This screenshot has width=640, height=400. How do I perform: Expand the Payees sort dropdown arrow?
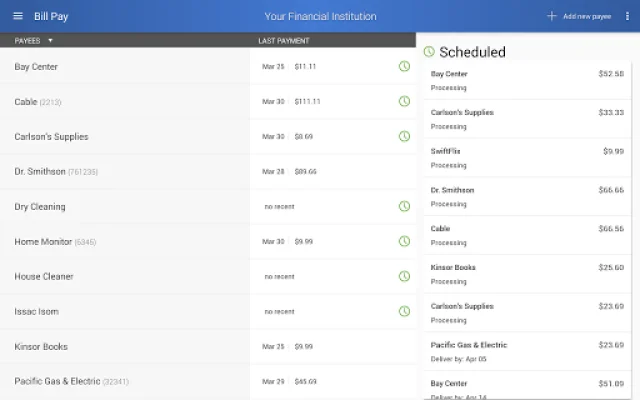pos(50,40)
